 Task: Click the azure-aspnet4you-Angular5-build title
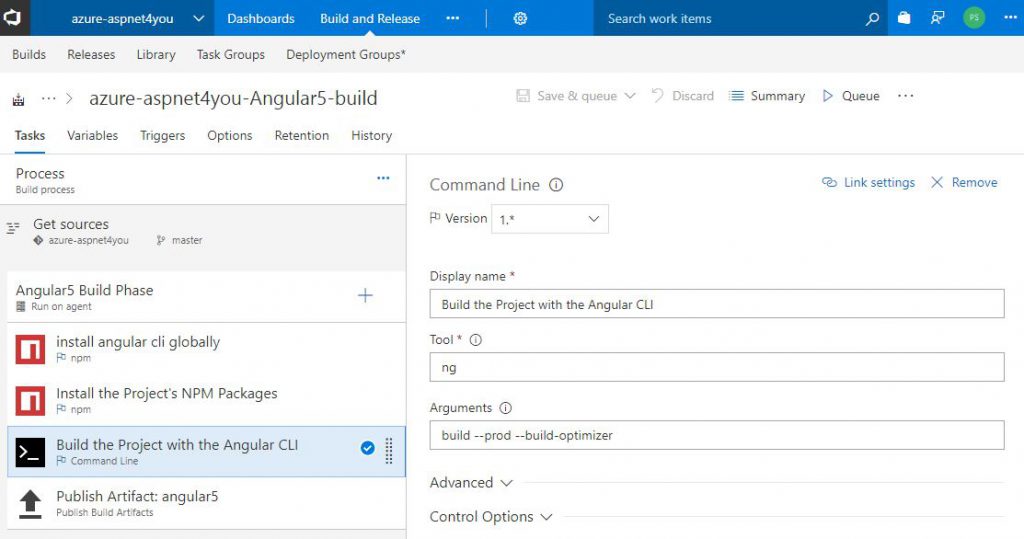(x=233, y=98)
